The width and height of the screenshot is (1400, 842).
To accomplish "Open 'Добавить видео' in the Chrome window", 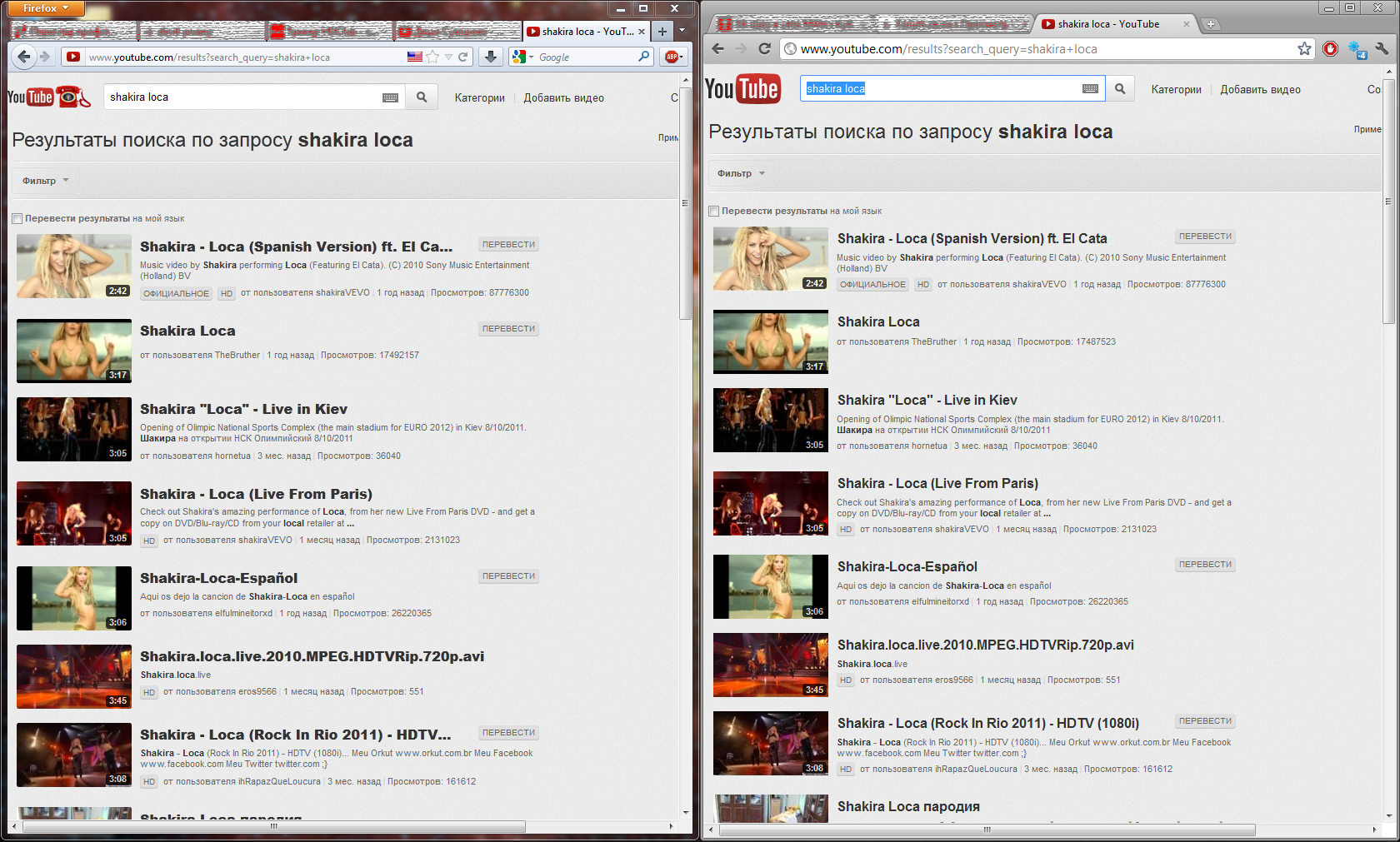I will click(1261, 89).
